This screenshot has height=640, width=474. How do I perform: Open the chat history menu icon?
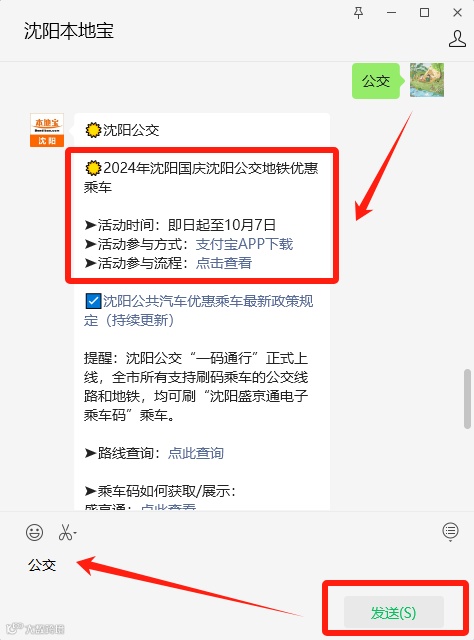click(450, 531)
